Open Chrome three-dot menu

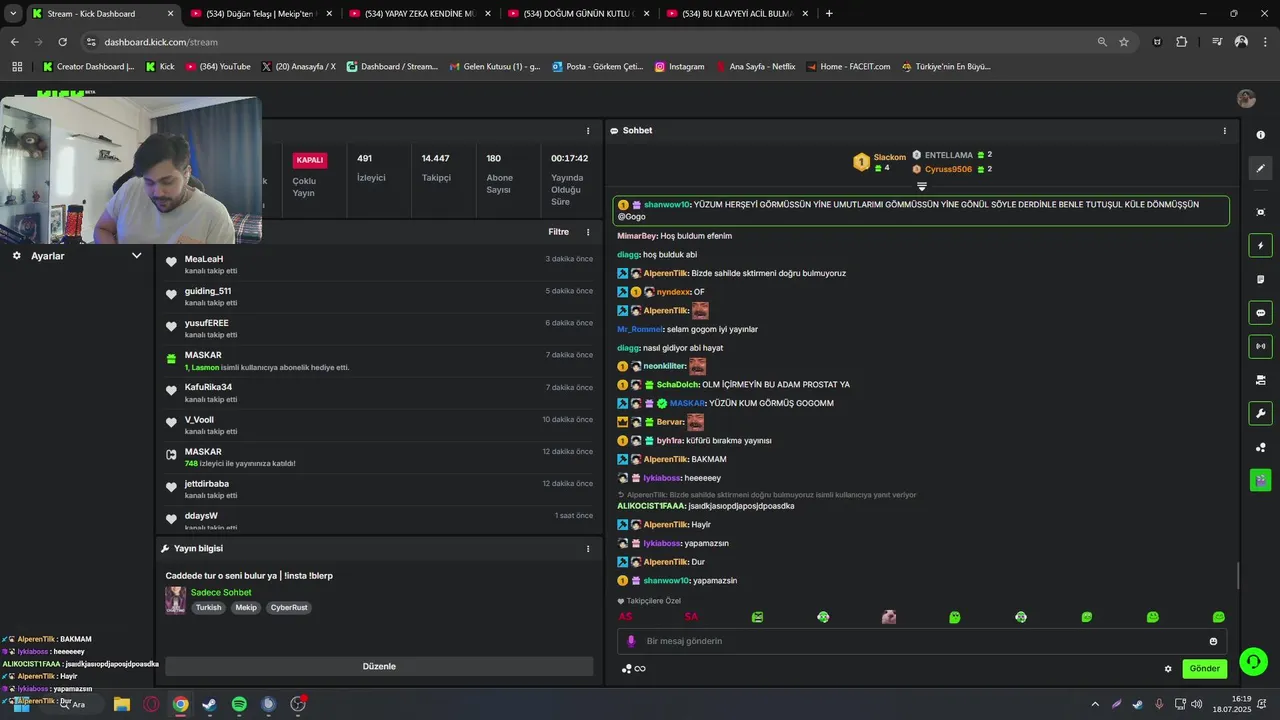click(x=1264, y=42)
